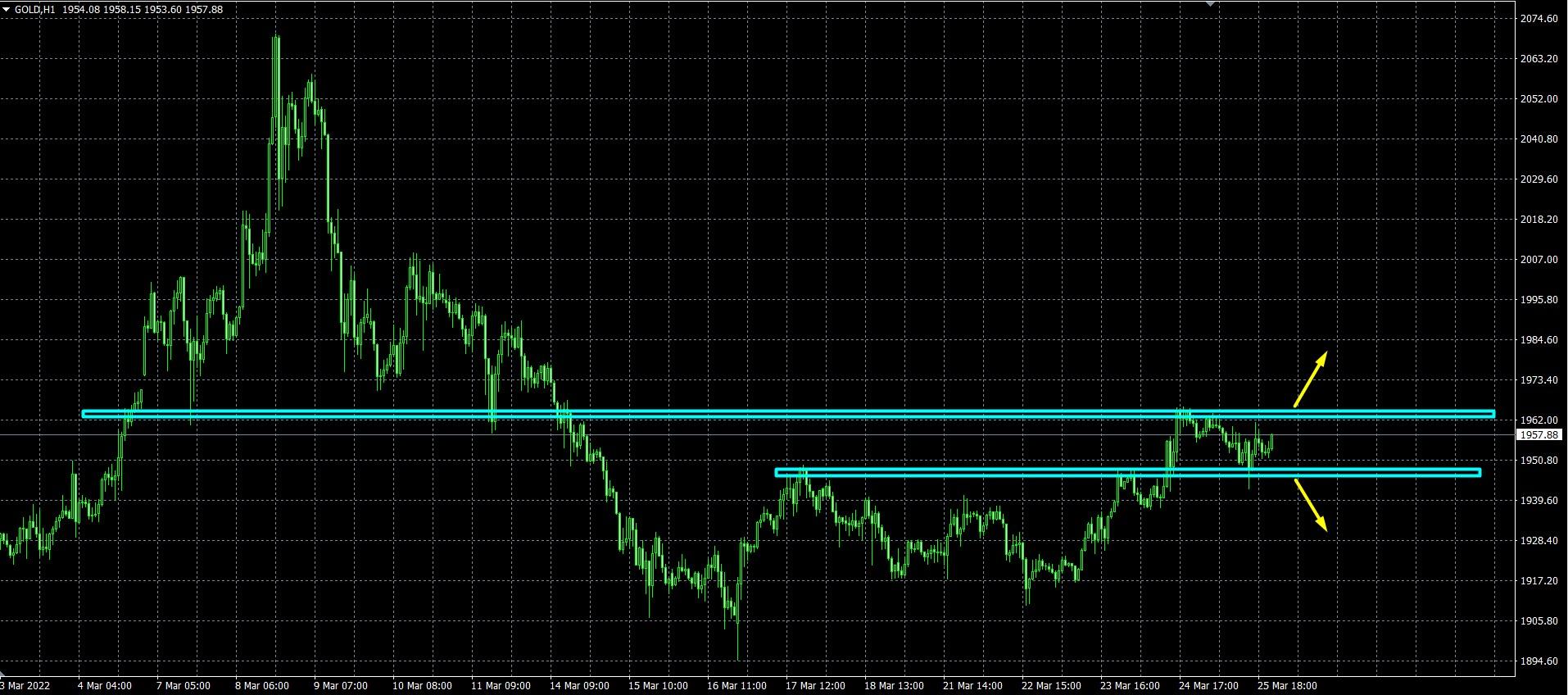Click the 23 Mar 16:00 time label
Viewport: 1568px width, 695px height.
1130,685
